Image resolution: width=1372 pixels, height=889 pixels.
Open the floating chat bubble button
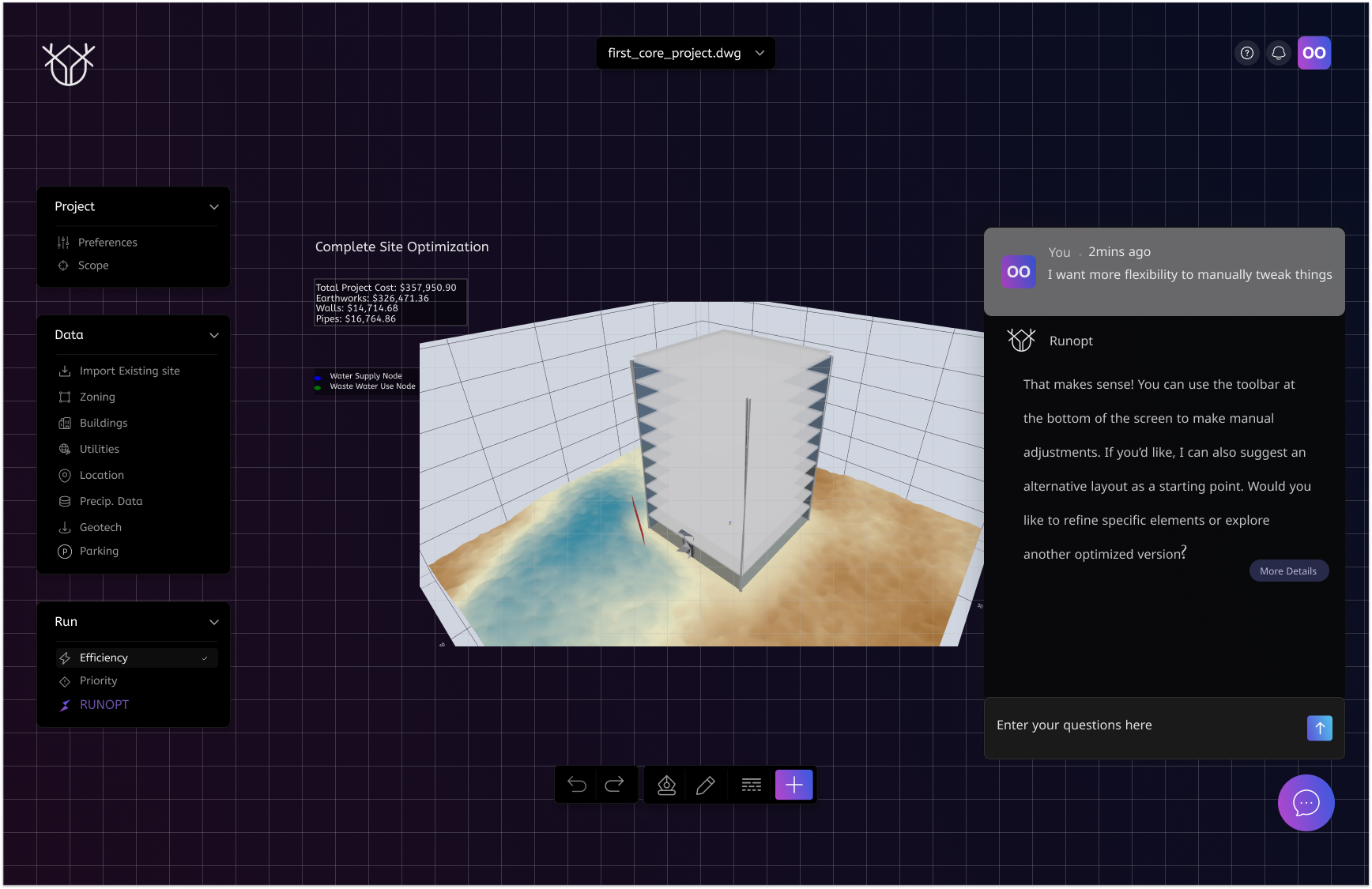1306,803
